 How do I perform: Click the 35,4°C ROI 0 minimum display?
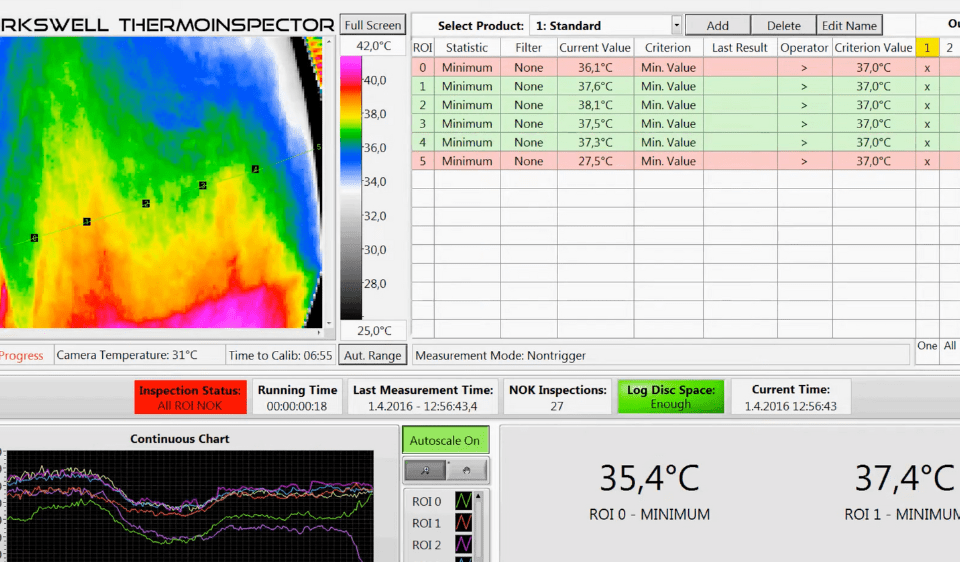[649, 478]
